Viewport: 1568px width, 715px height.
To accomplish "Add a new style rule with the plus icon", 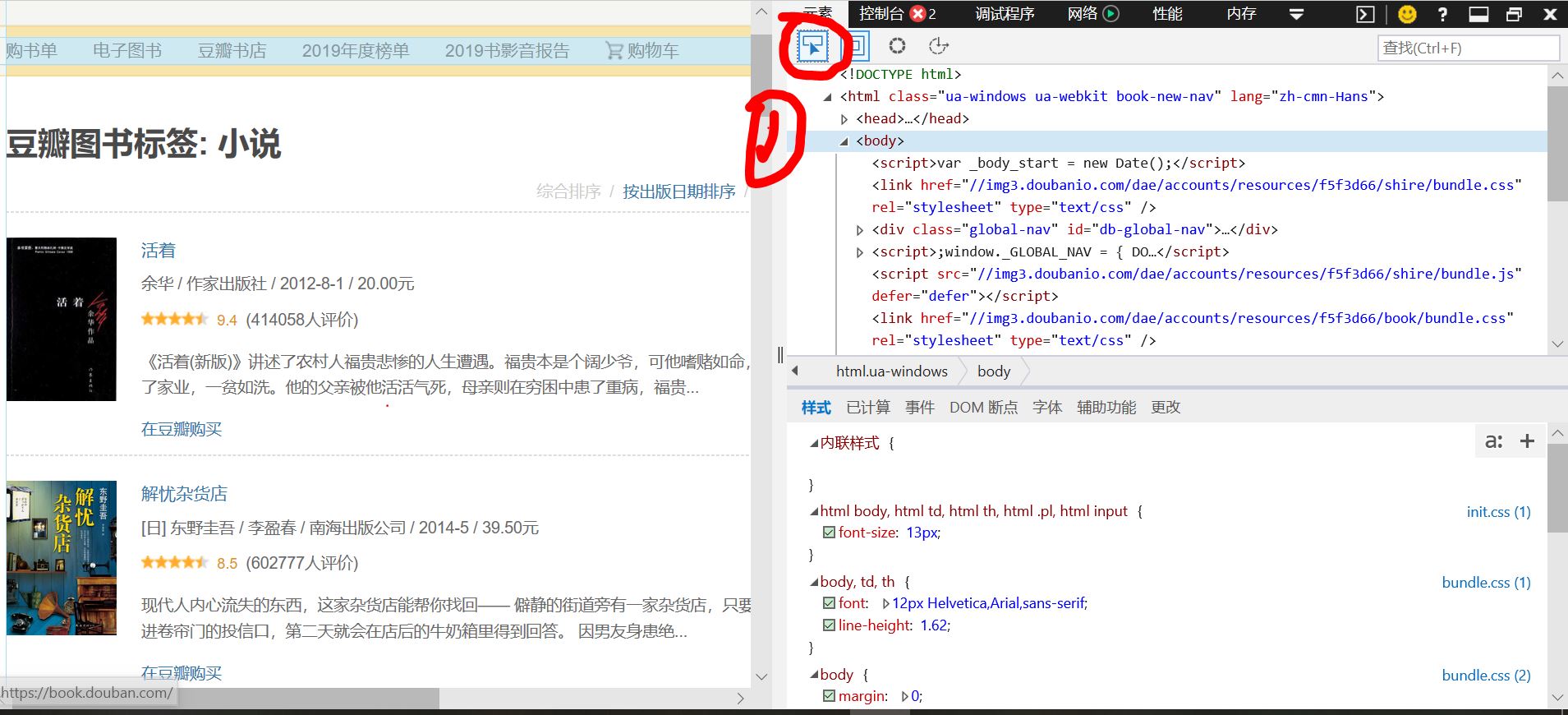I will click(x=1527, y=441).
